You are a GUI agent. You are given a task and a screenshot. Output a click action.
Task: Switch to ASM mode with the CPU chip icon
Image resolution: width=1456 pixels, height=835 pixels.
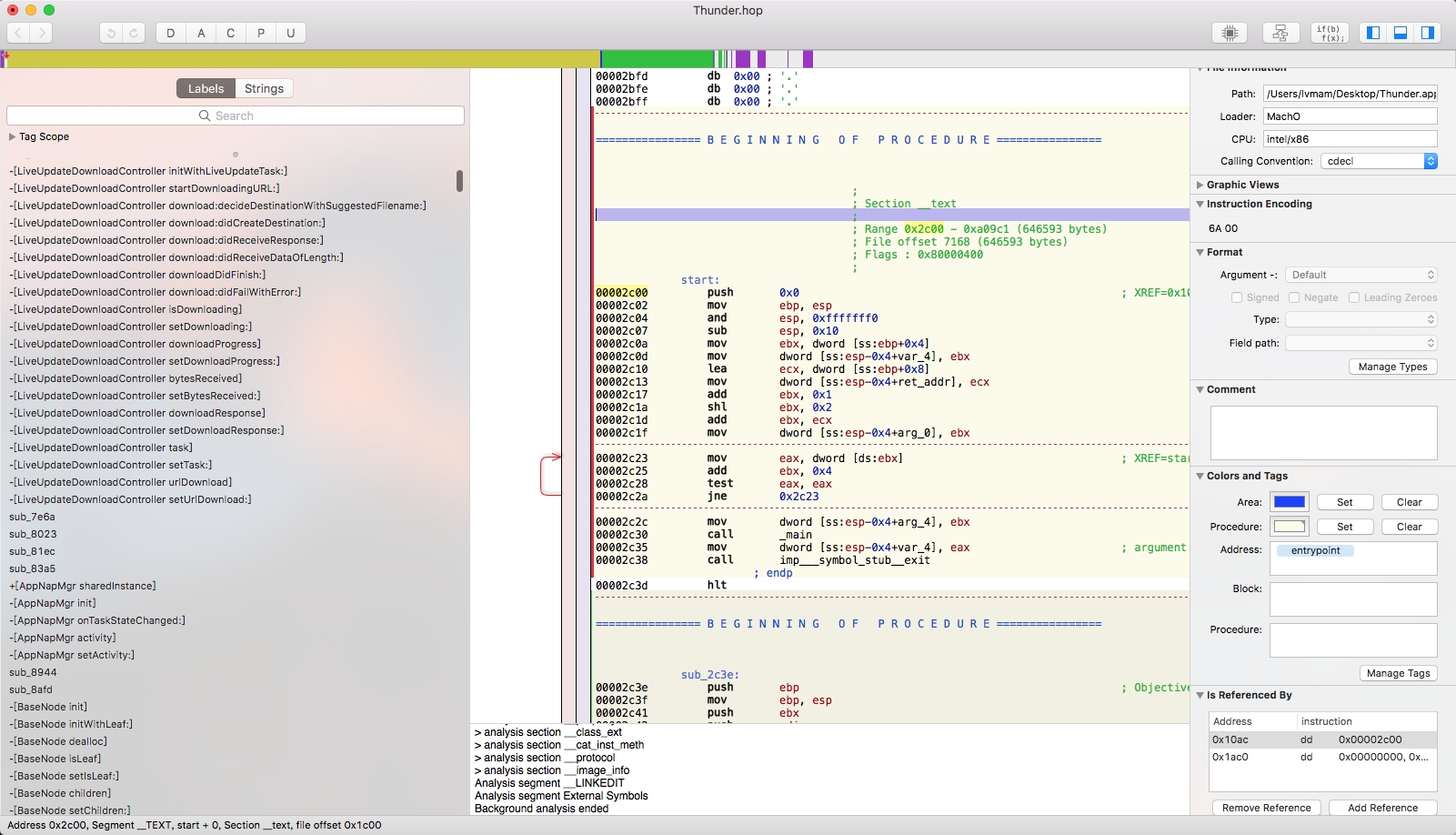click(x=1230, y=33)
